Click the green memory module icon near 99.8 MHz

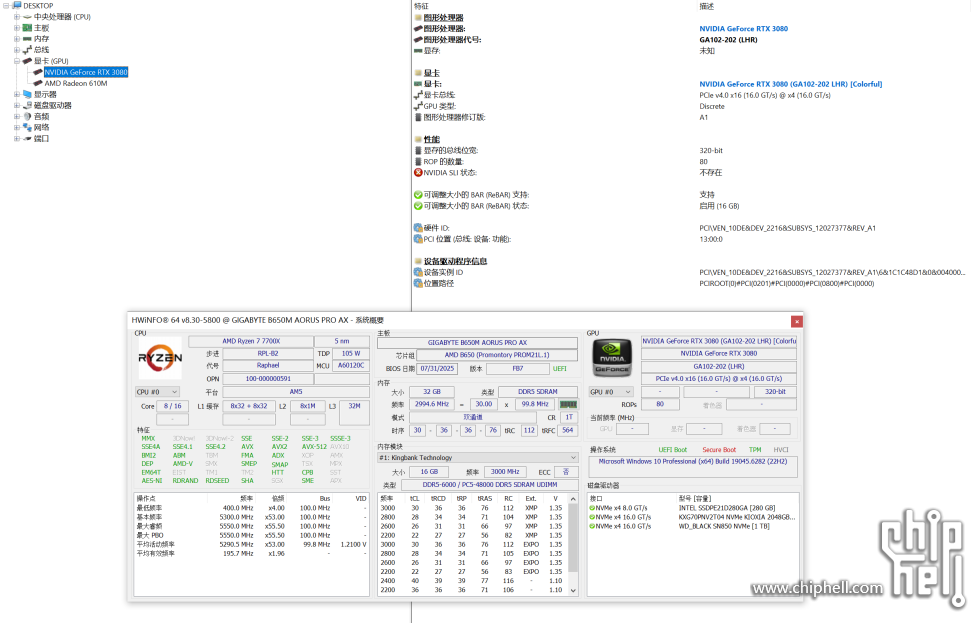[x=568, y=405]
